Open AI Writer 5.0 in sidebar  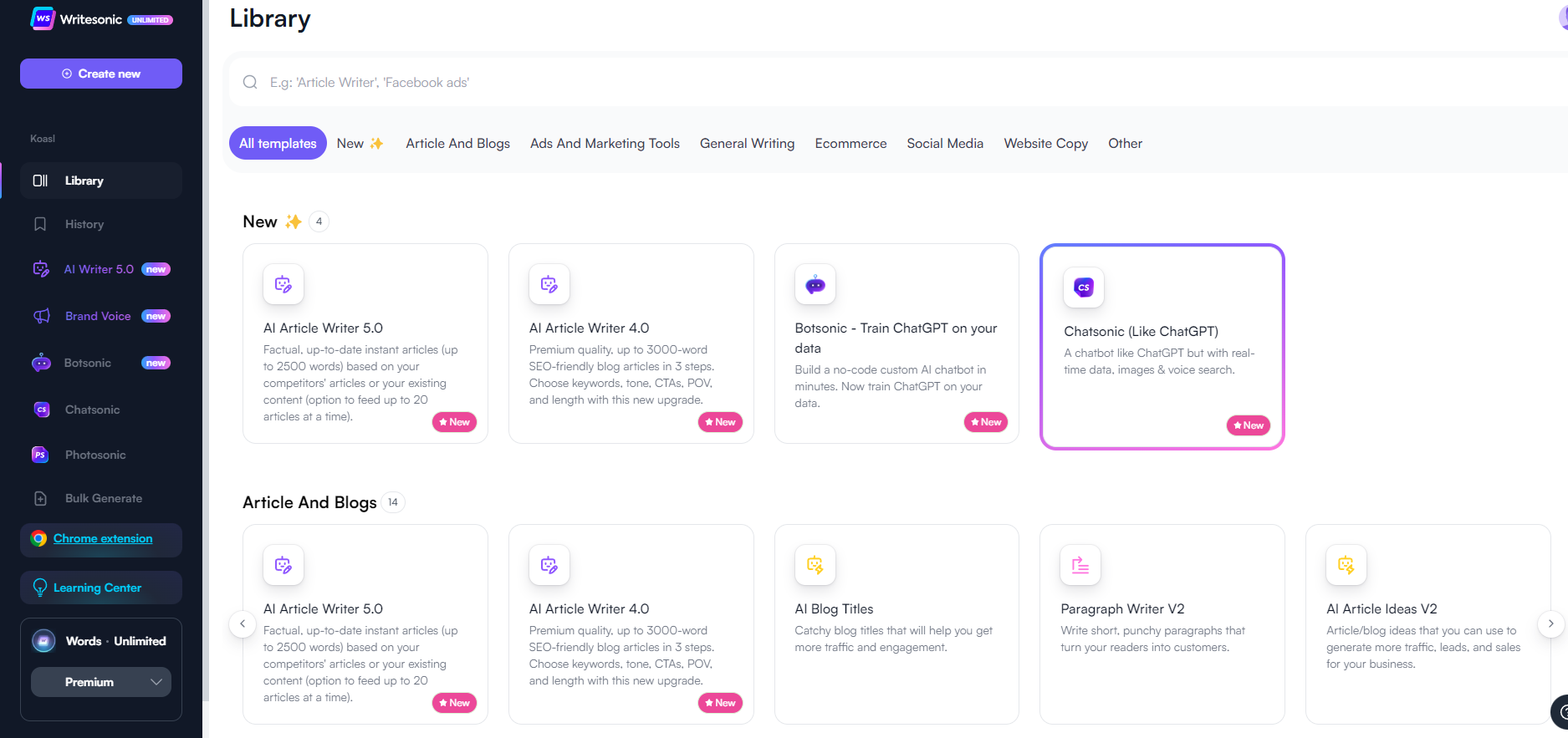99,269
